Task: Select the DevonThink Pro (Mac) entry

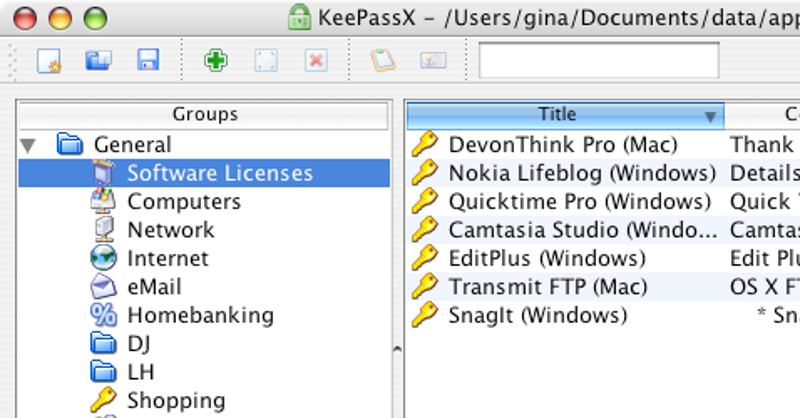Action: pos(563,145)
